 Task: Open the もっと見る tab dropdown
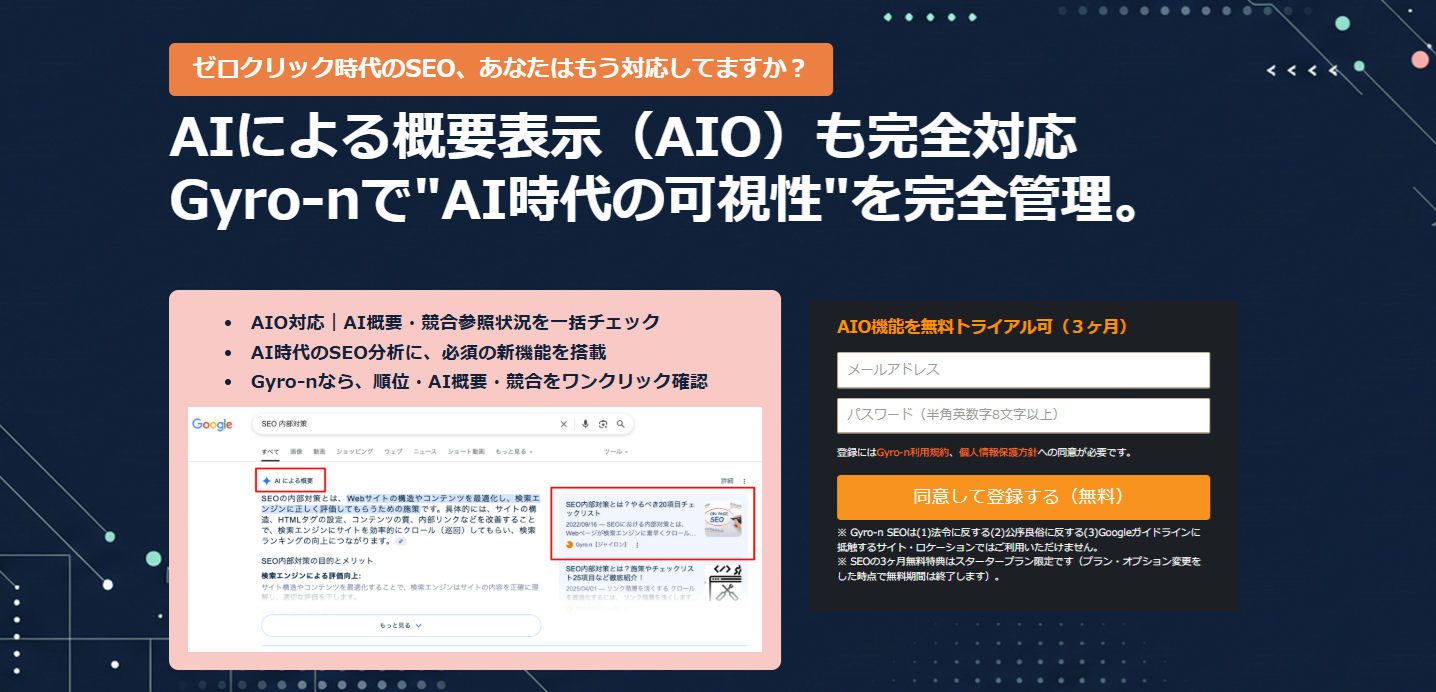point(514,452)
